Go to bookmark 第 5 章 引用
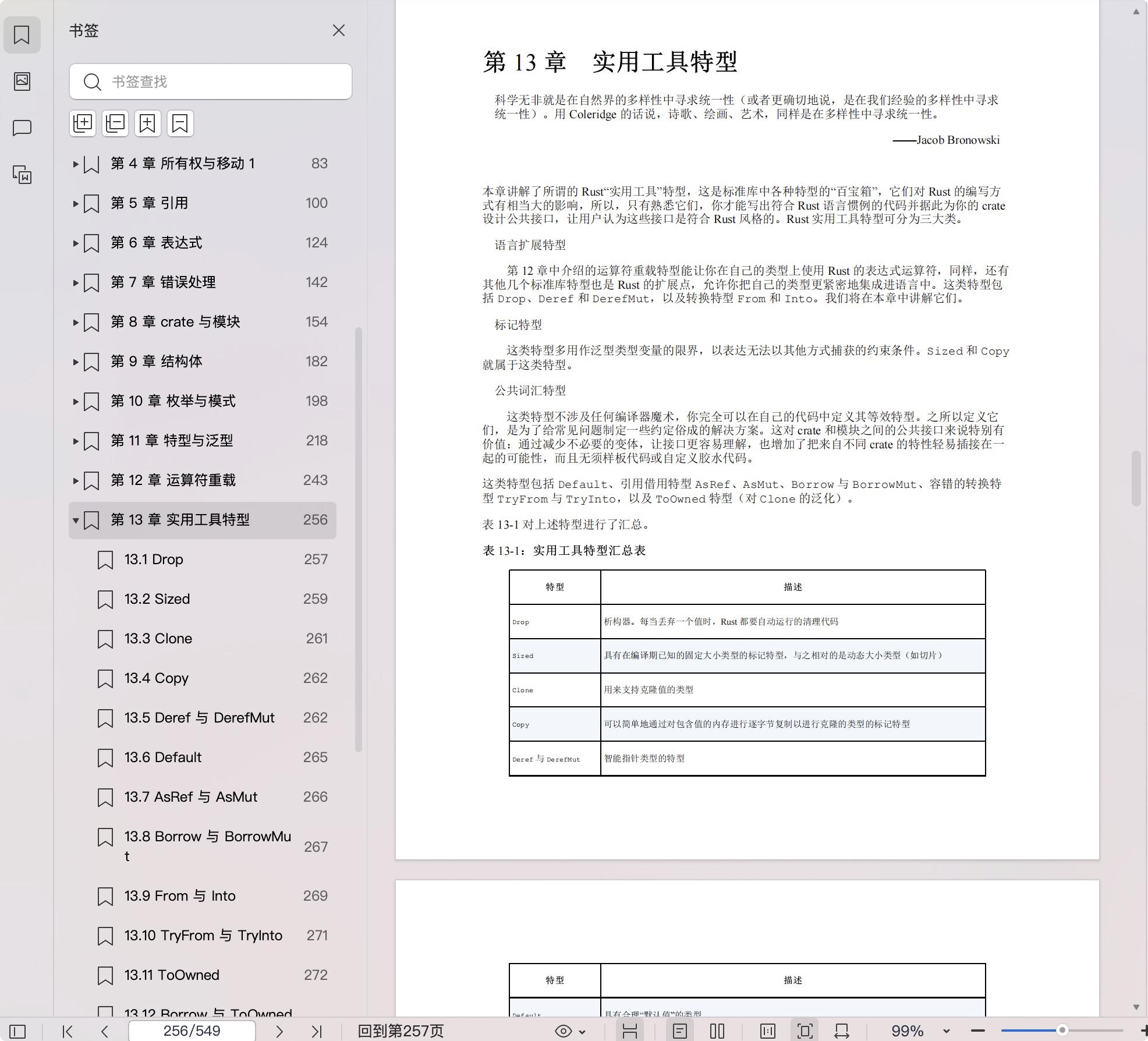Viewport: 1148px width, 1041px height. (x=203, y=203)
